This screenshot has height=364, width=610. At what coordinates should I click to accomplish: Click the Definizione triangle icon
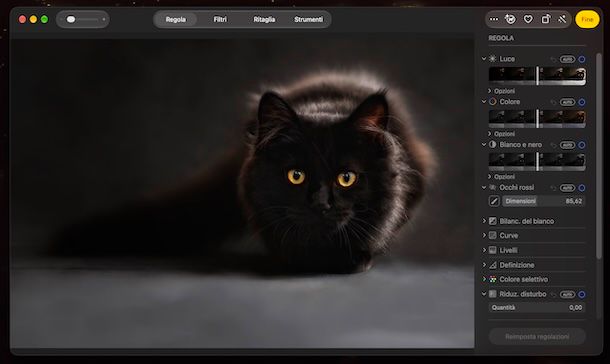[x=493, y=265]
